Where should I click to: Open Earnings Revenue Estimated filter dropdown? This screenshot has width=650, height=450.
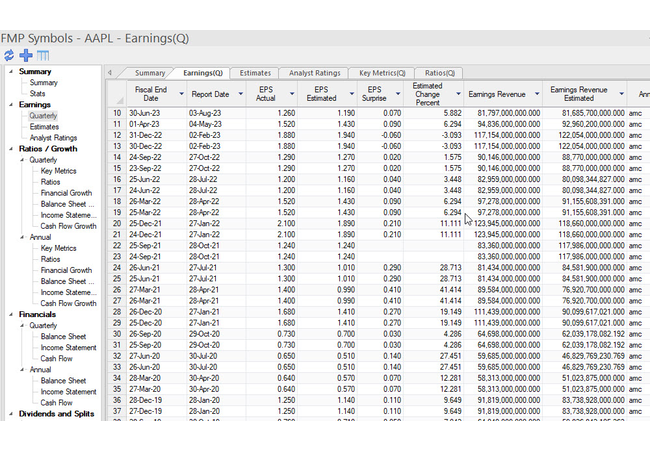[621, 94]
